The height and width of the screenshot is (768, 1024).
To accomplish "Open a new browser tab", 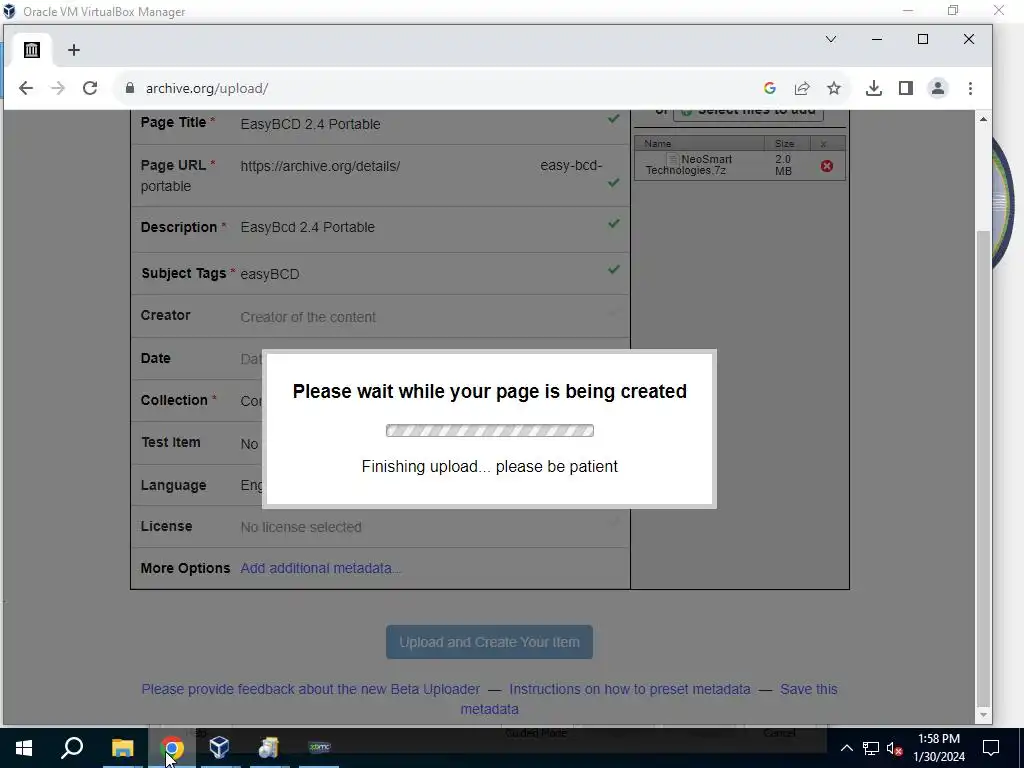I will (x=74, y=50).
